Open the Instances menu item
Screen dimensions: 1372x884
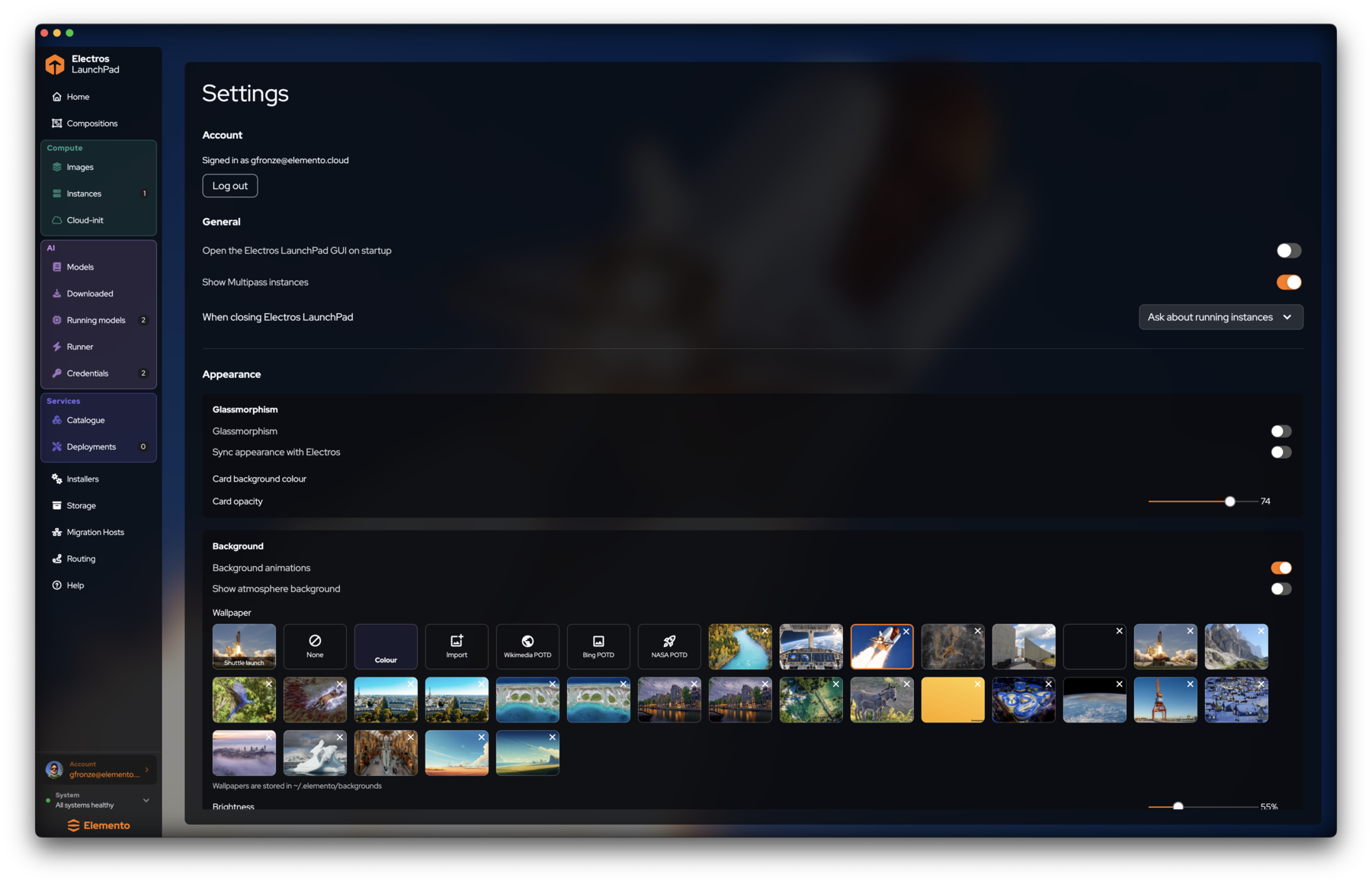click(98, 194)
